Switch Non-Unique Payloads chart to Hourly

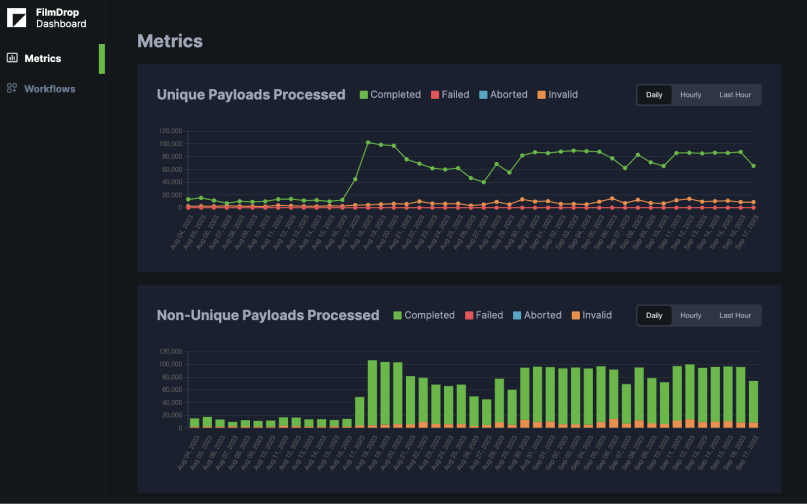(x=691, y=315)
